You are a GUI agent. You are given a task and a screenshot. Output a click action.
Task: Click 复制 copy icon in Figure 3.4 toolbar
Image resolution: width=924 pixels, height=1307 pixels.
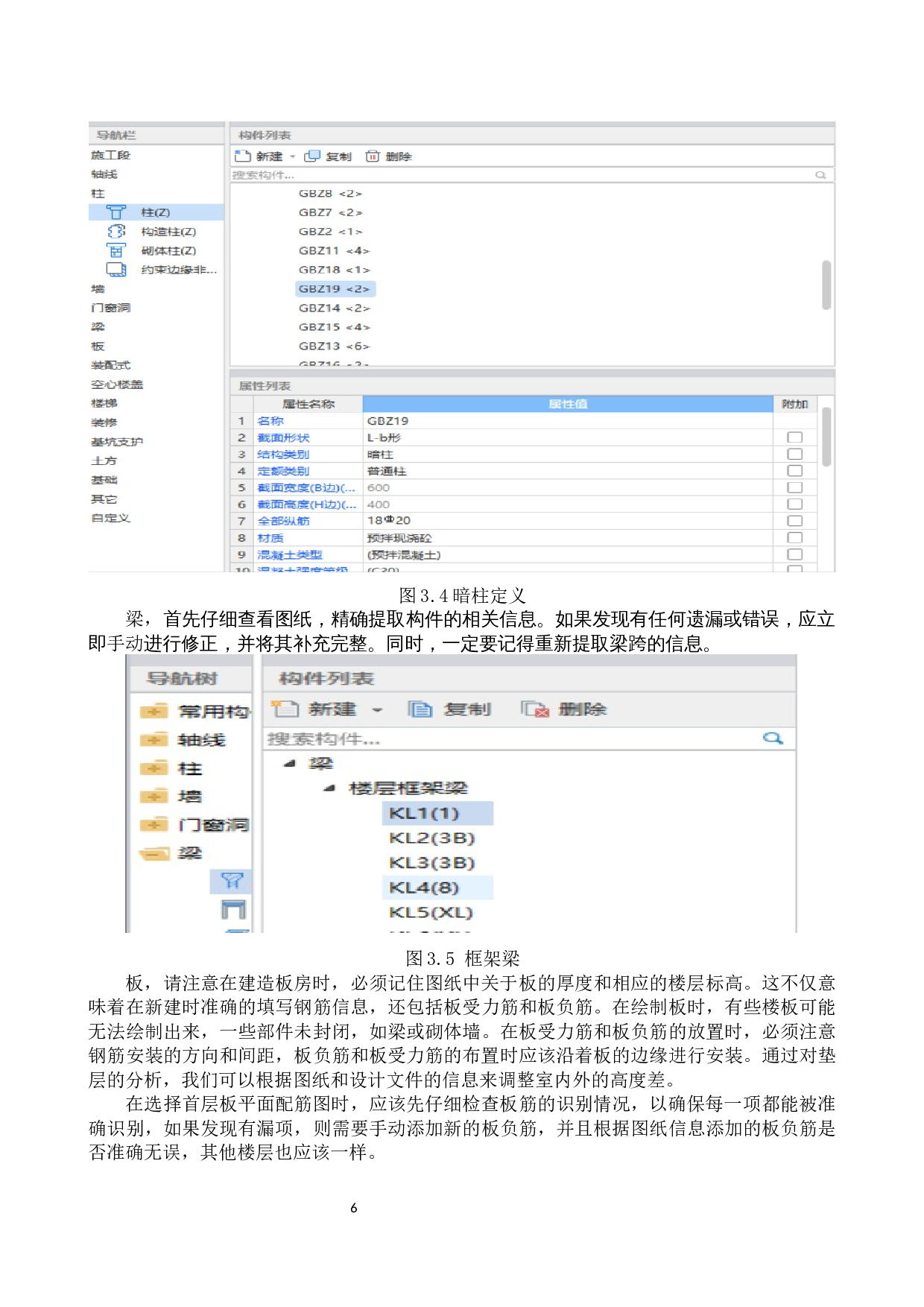(x=312, y=156)
